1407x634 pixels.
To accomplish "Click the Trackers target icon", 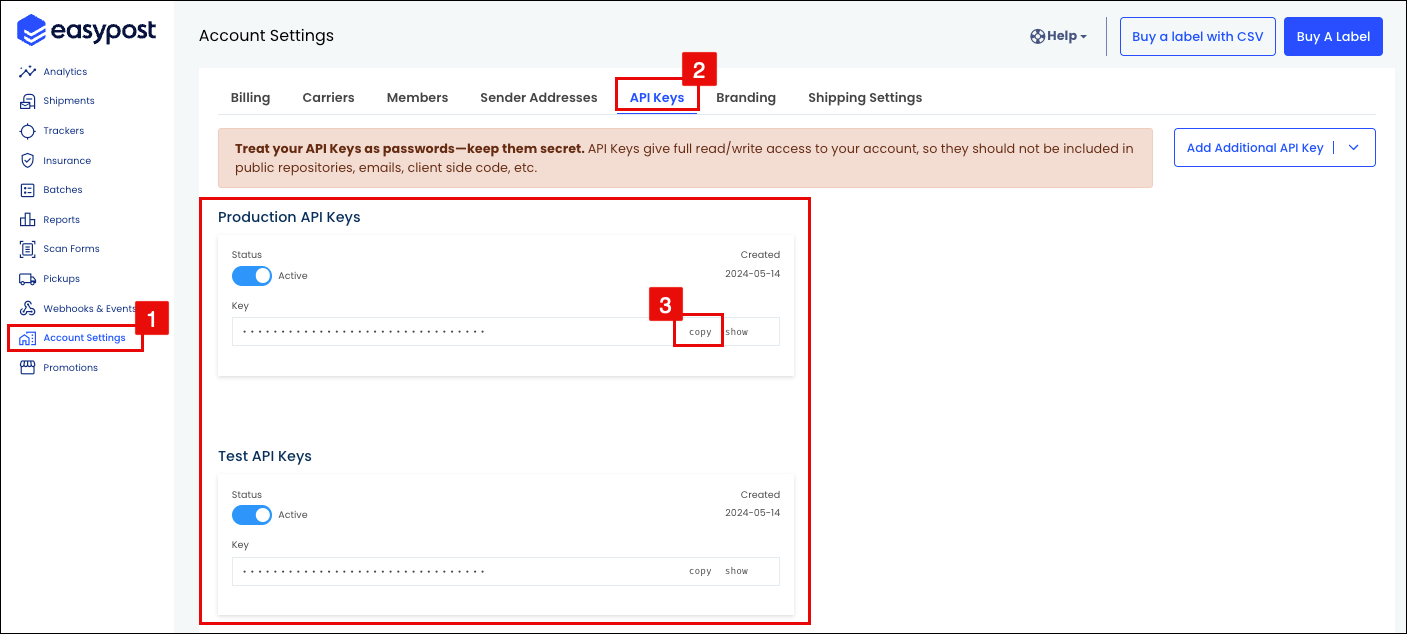I will click(x=28, y=131).
